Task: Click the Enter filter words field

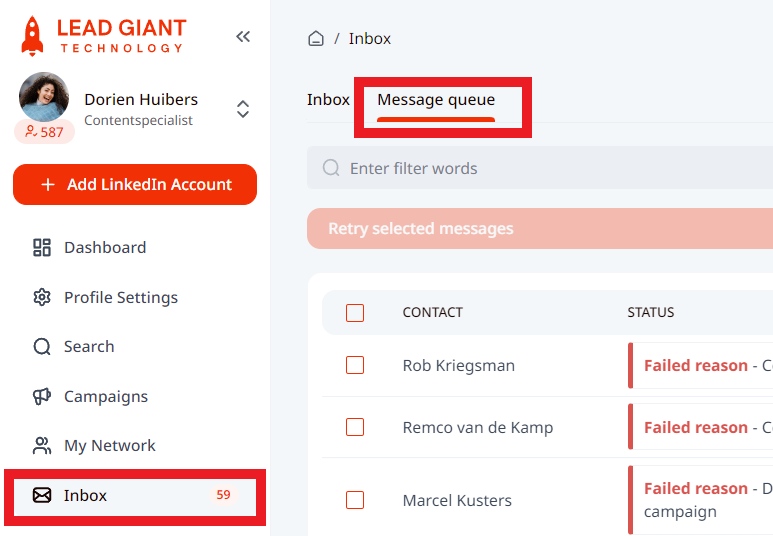Action: tap(550, 168)
